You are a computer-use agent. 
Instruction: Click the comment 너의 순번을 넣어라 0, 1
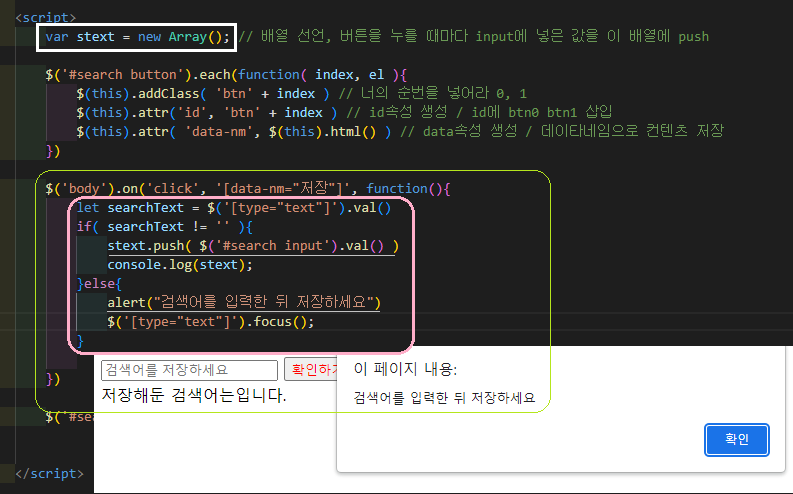(x=433, y=94)
